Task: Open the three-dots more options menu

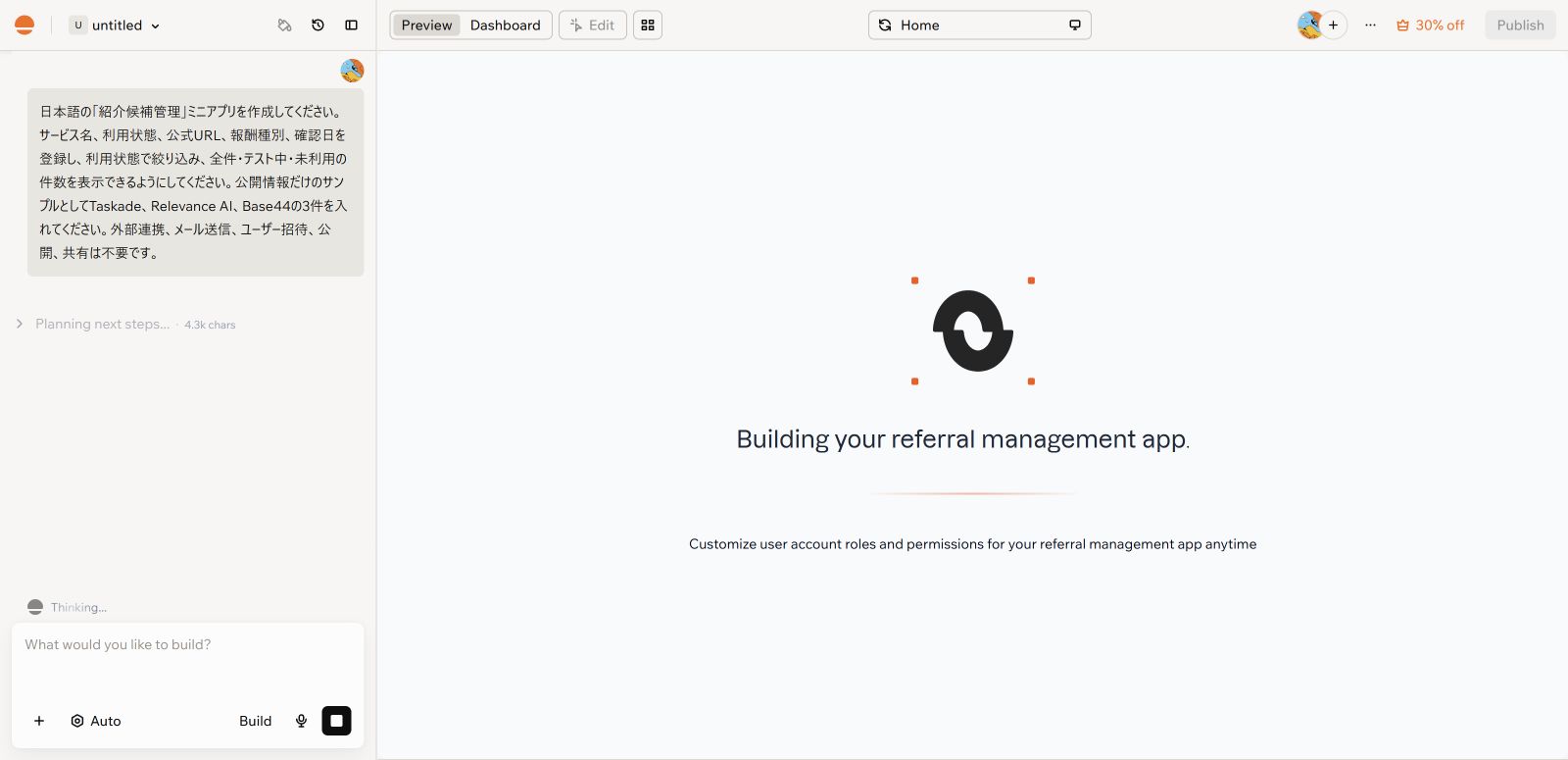Action: tap(1370, 25)
